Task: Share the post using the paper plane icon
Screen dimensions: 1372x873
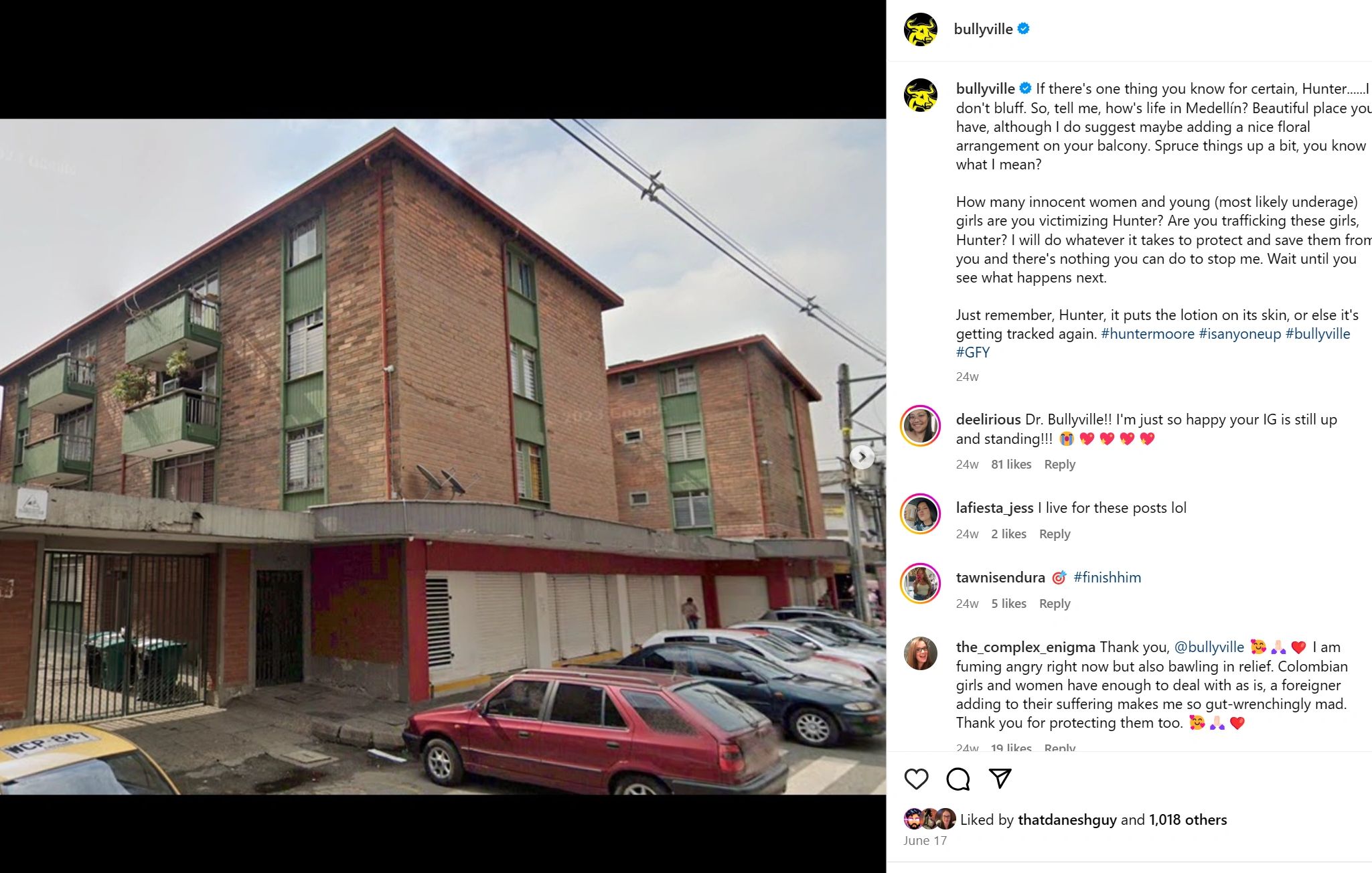Action: tap(1000, 778)
